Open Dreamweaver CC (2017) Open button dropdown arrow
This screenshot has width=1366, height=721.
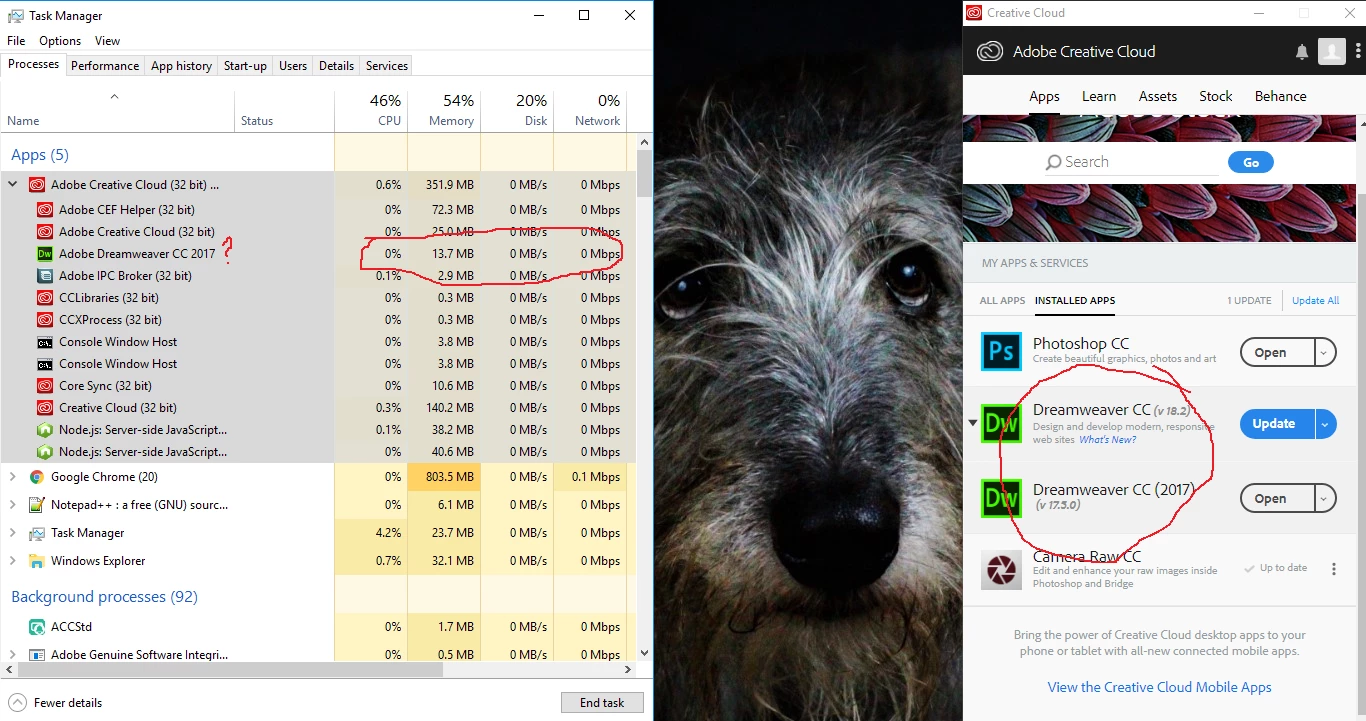(1325, 498)
